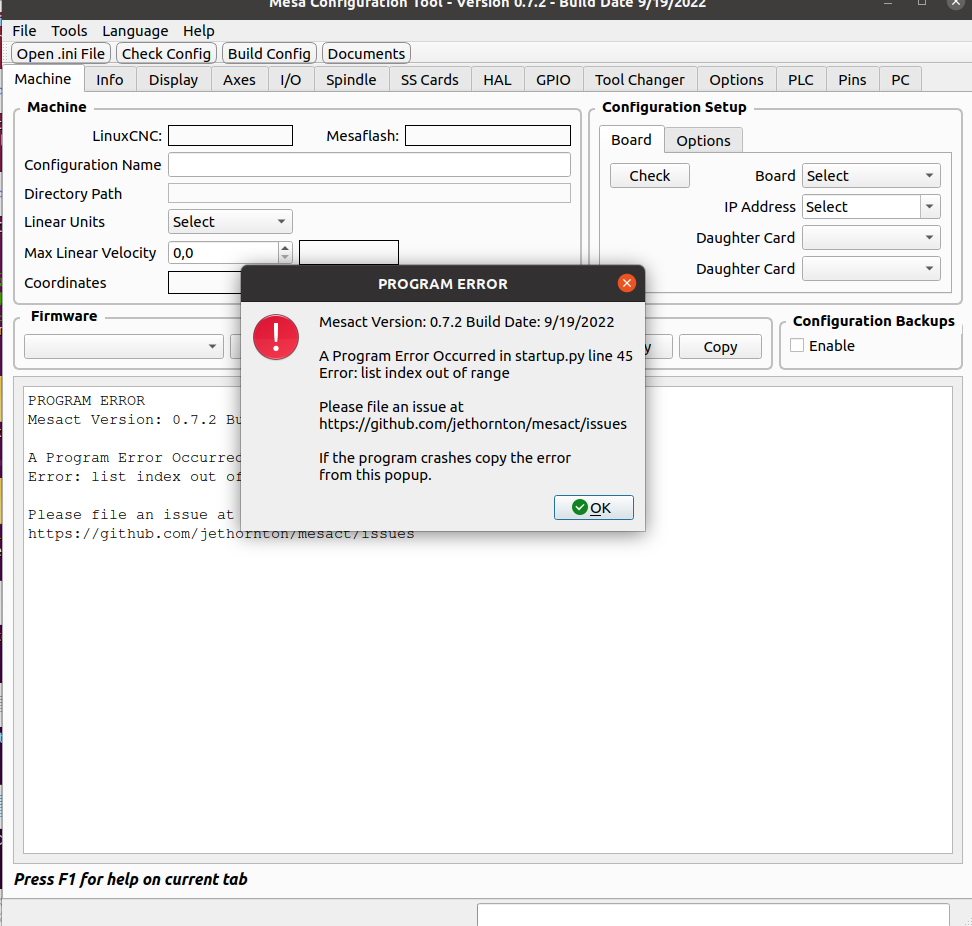Decrease Max Linear Velocity with down arrow
This screenshot has height=926, width=972.
coord(285,258)
